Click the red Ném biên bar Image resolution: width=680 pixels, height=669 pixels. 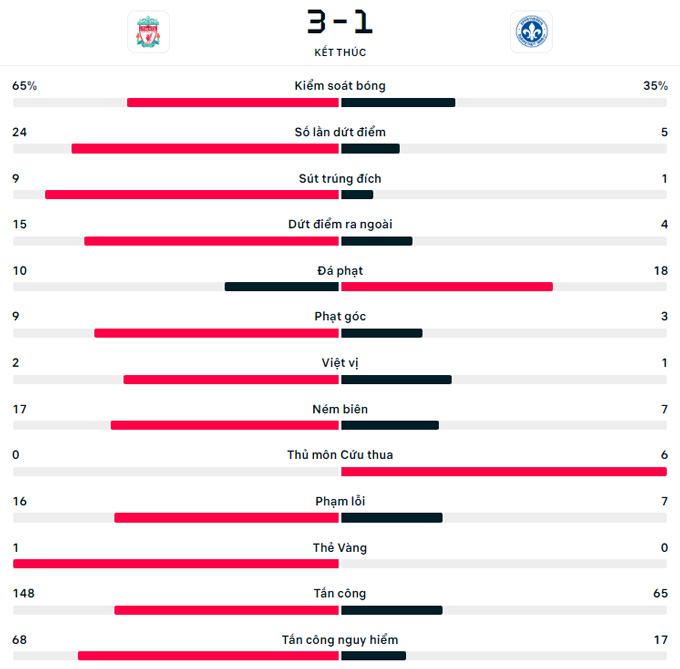point(225,425)
